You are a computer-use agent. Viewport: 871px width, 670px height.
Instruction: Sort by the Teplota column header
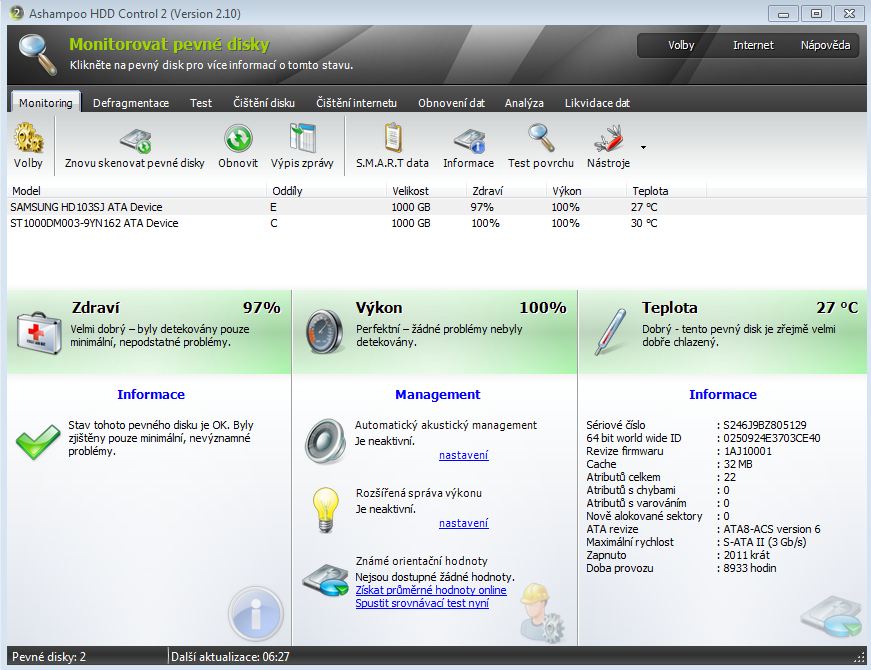pyautogui.click(x=667, y=191)
